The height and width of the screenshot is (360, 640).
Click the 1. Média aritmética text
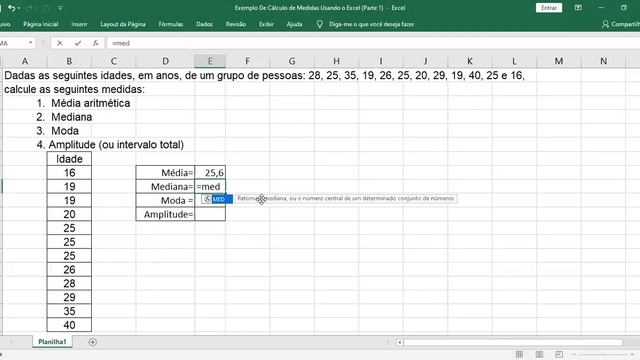pos(83,103)
